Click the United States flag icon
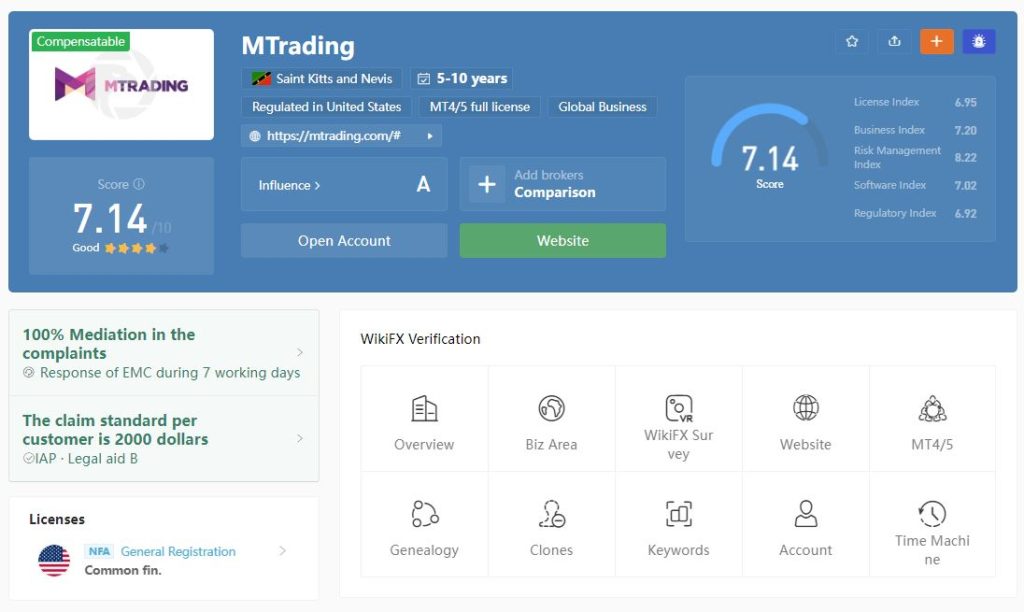Screen dimensions: 1024x612 click(x=54, y=560)
